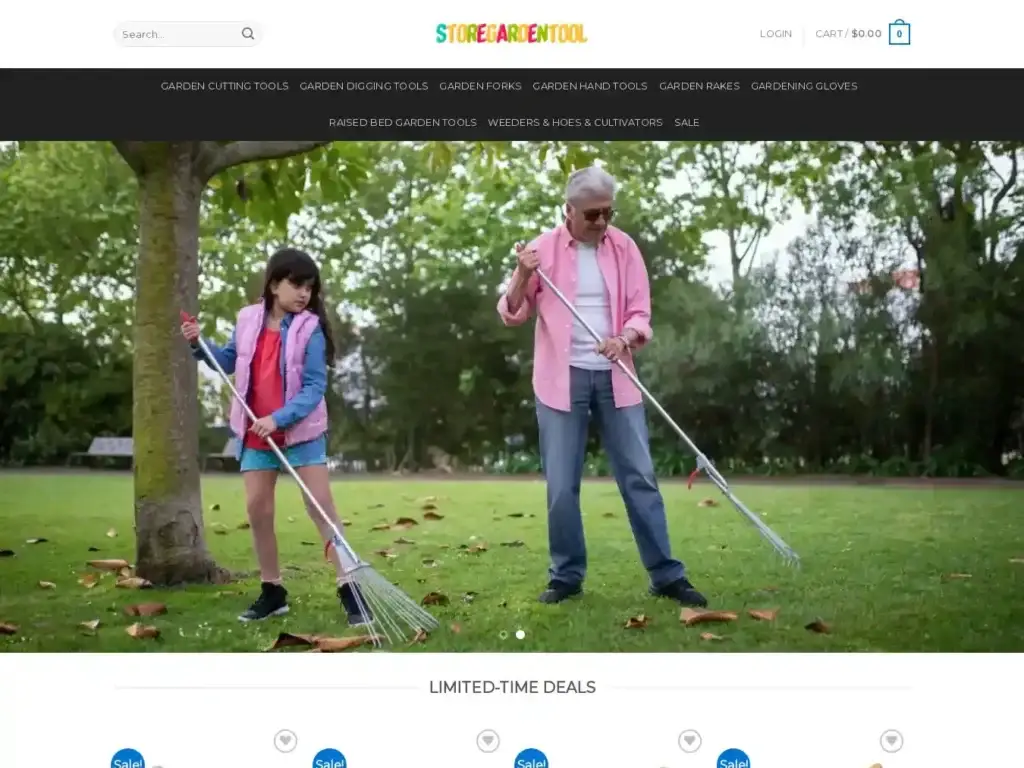Go to Garden Forks category
The height and width of the screenshot is (768, 1024).
480,86
